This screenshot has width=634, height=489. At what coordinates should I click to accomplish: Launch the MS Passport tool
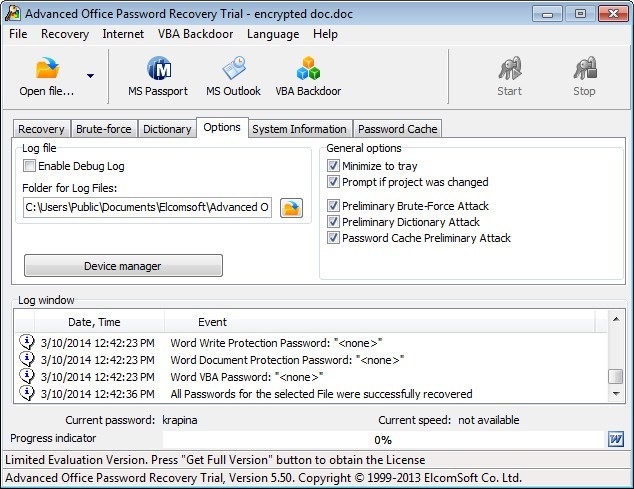click(x=158, y=76)
